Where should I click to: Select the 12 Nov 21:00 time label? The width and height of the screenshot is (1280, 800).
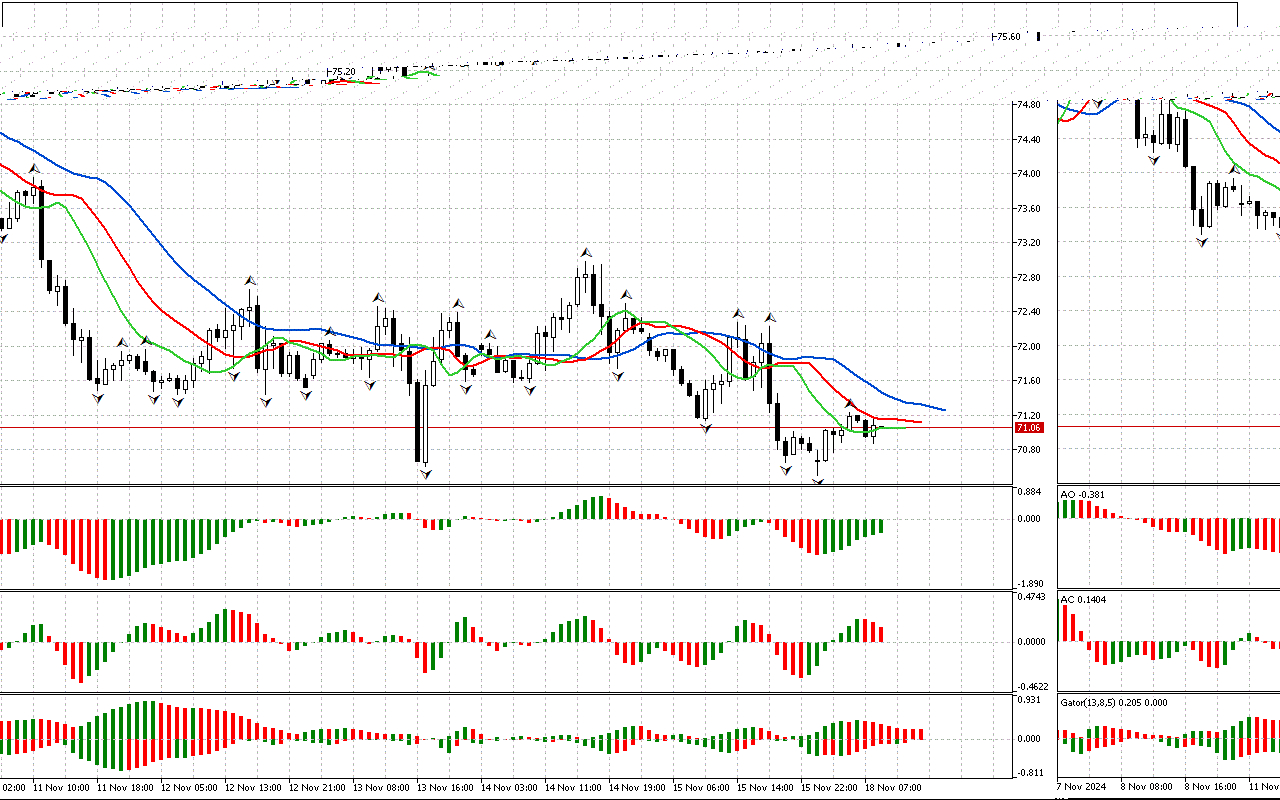coord(317,788)
